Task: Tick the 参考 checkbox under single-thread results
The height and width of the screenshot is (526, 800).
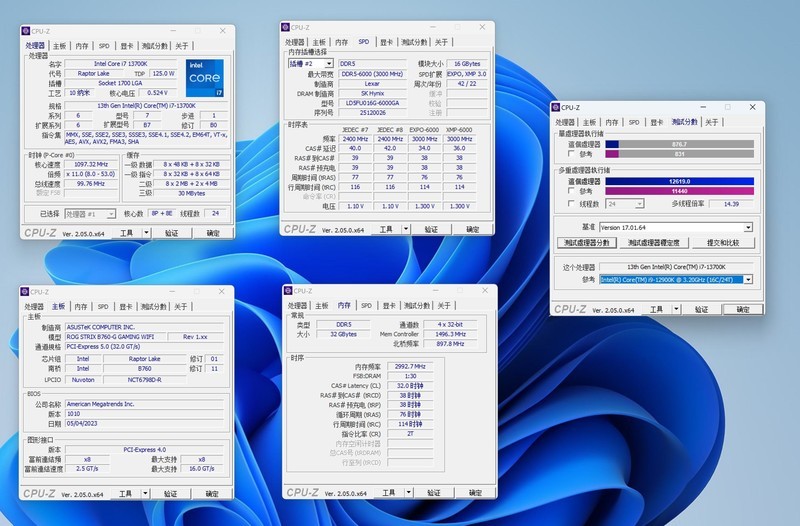Action: point(571,154)
